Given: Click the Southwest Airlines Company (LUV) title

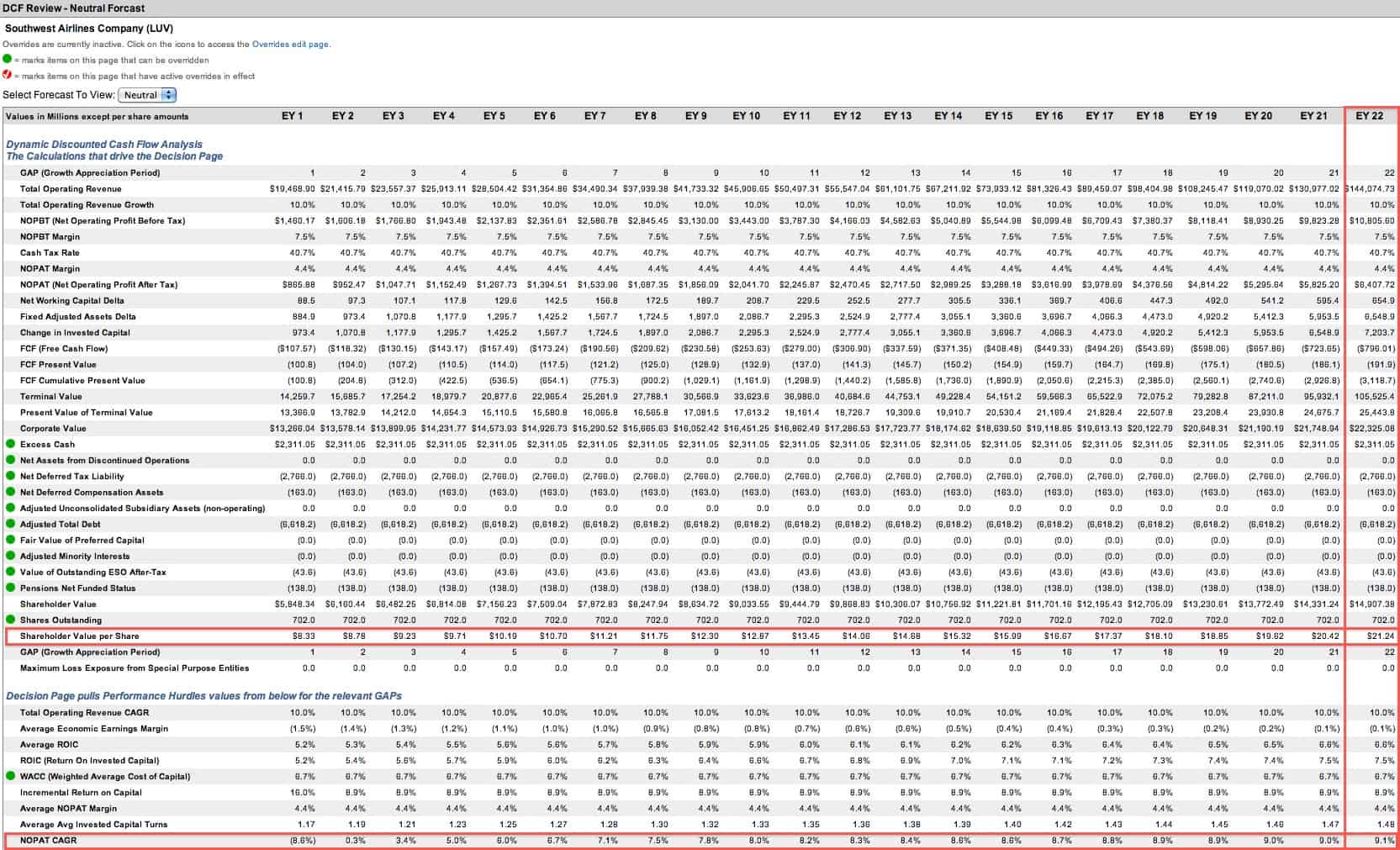Looking at the screenshot, I should 89,28.
